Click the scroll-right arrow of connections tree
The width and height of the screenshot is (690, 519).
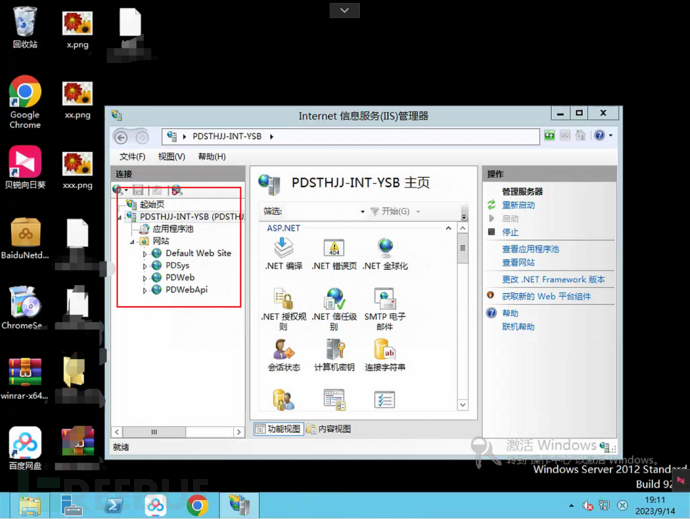coord(239,432)
